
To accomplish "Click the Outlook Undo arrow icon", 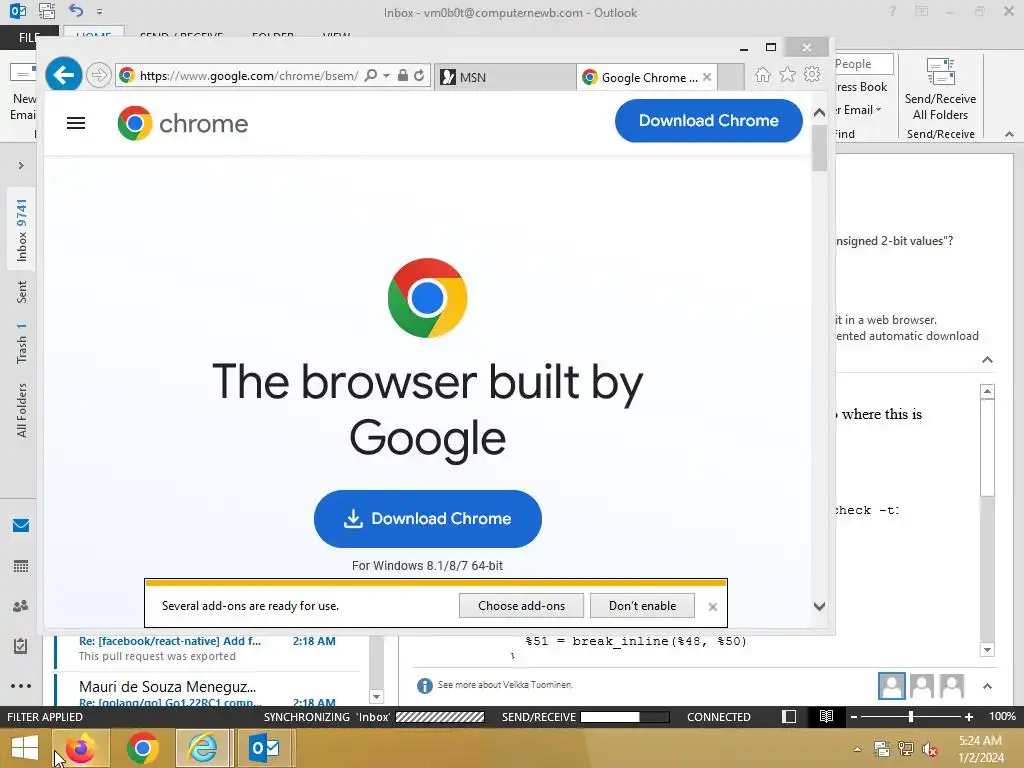I will pyautogui.click(x=76, y=11).
